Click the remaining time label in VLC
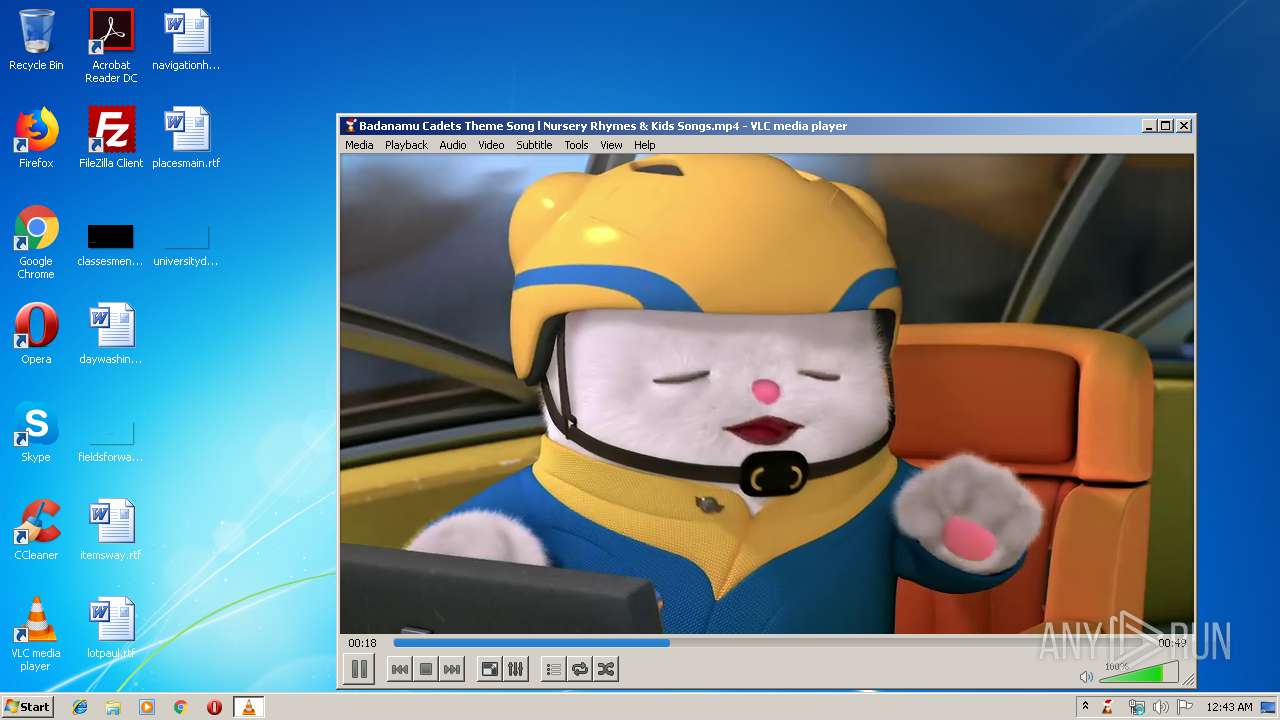Viewport: 1280px width, 720px height. pos(1172,643)
